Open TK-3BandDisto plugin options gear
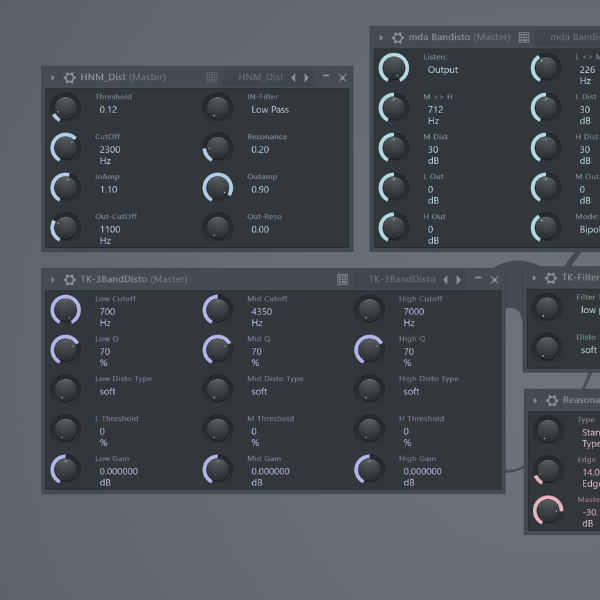600x600 pixels. 69,279
